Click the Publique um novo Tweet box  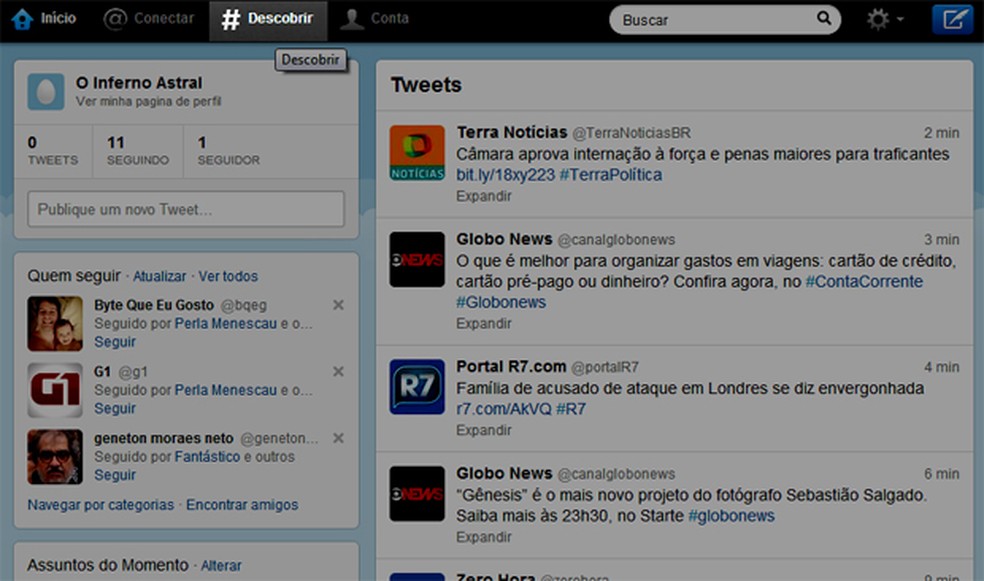point(186,209)
